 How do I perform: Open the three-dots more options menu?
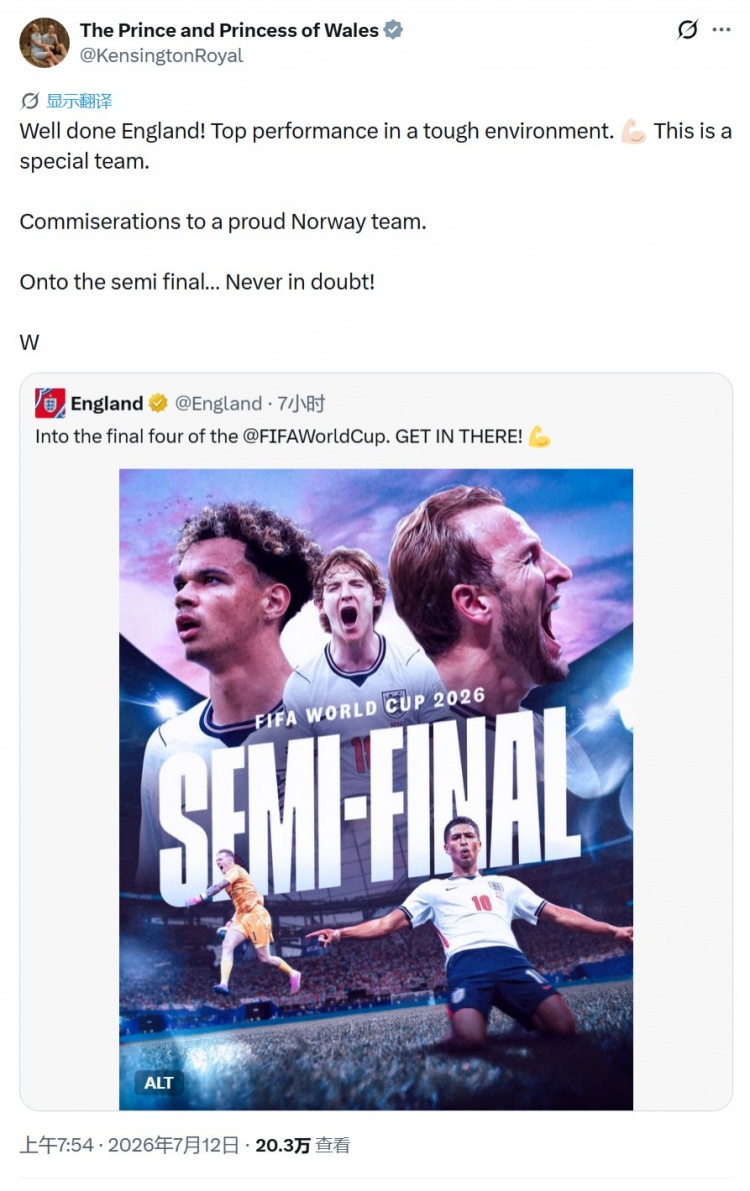721,30
